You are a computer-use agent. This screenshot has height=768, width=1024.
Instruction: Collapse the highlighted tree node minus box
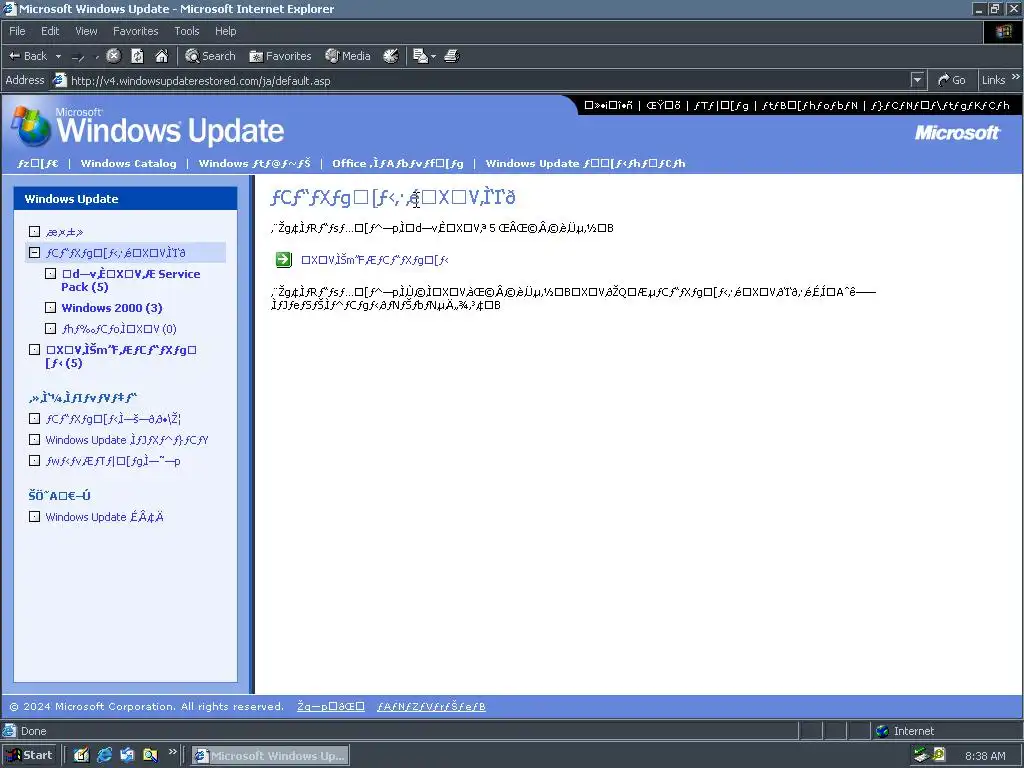[x=35, y=253]
